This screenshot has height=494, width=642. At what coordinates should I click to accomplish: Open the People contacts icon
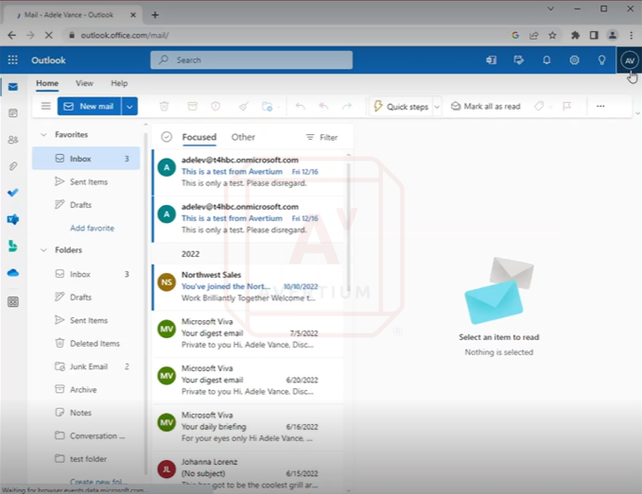[13, 140]
